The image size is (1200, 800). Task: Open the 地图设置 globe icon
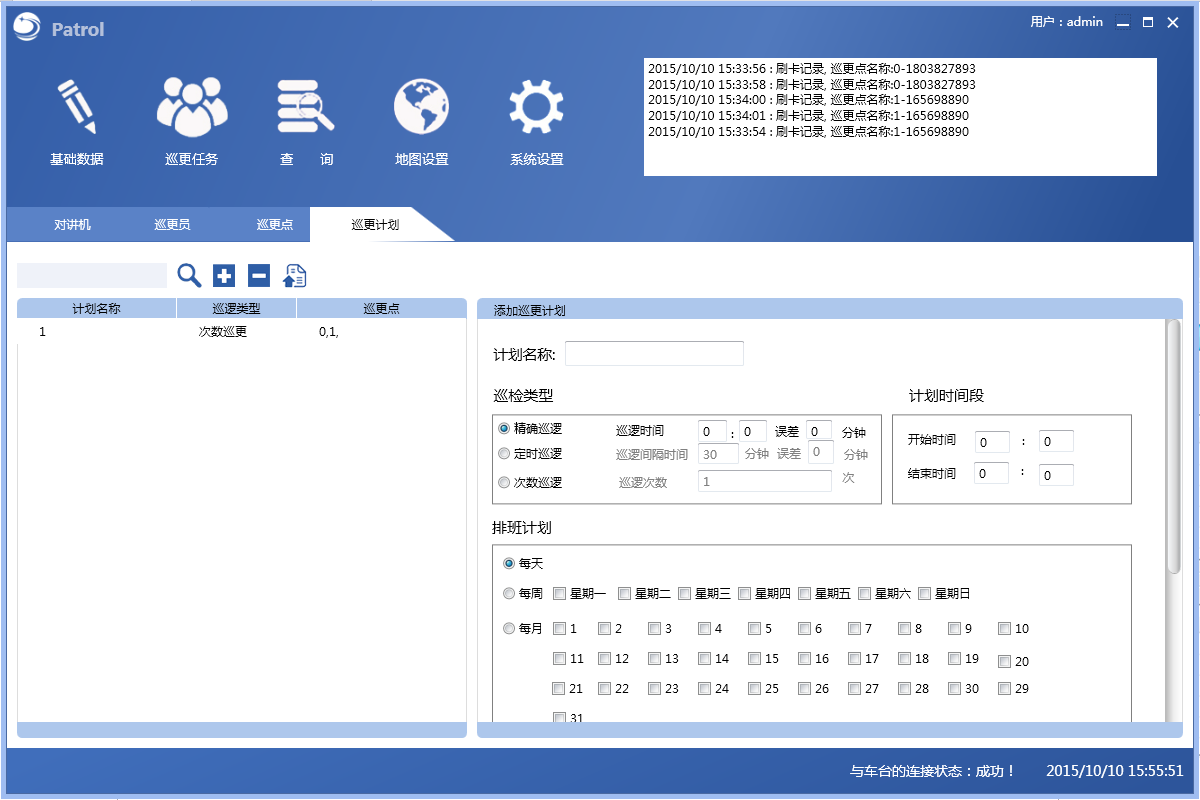click(x=421, y=108)
